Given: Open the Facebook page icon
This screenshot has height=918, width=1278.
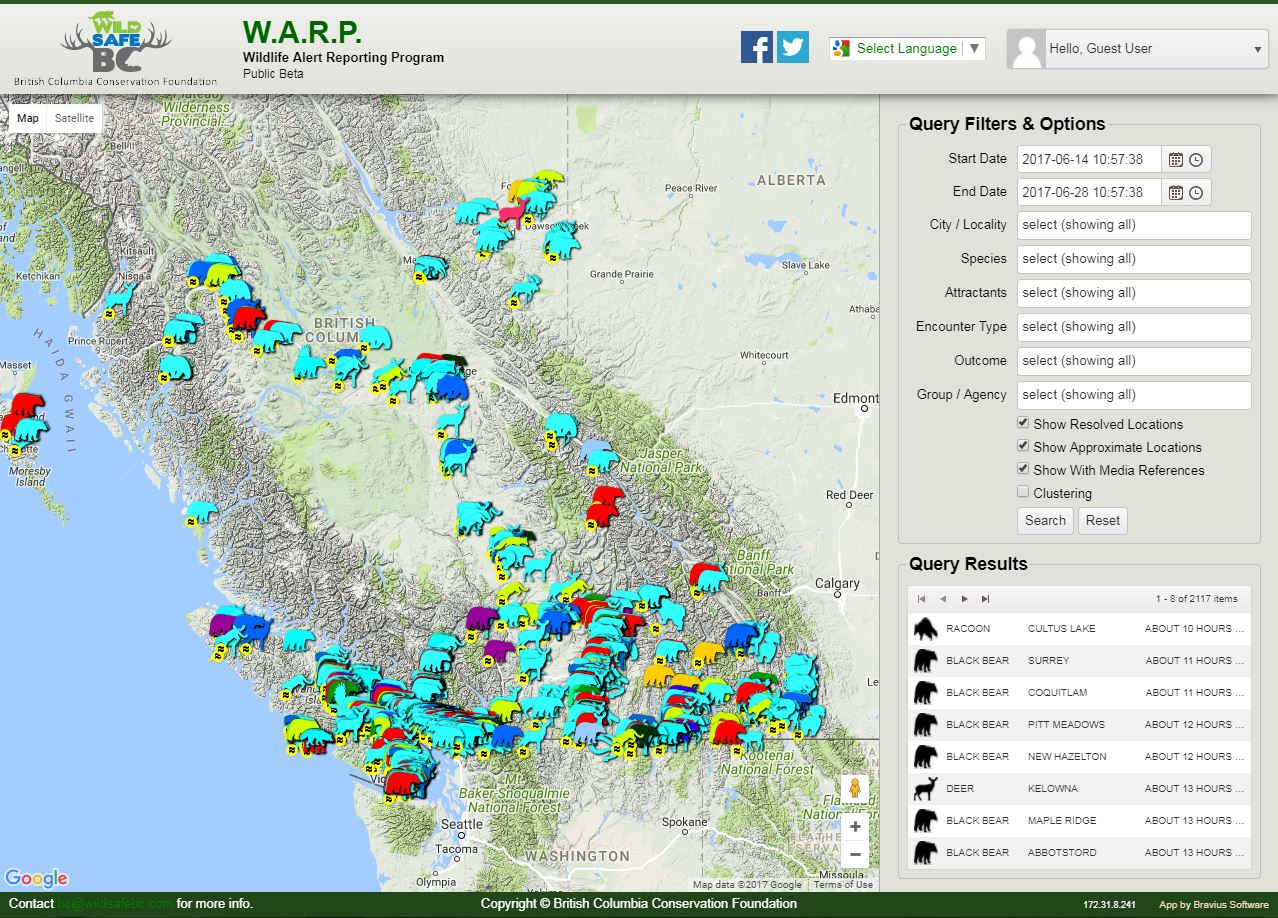Looking at the screenshot, I should click(x=756, y=47).
